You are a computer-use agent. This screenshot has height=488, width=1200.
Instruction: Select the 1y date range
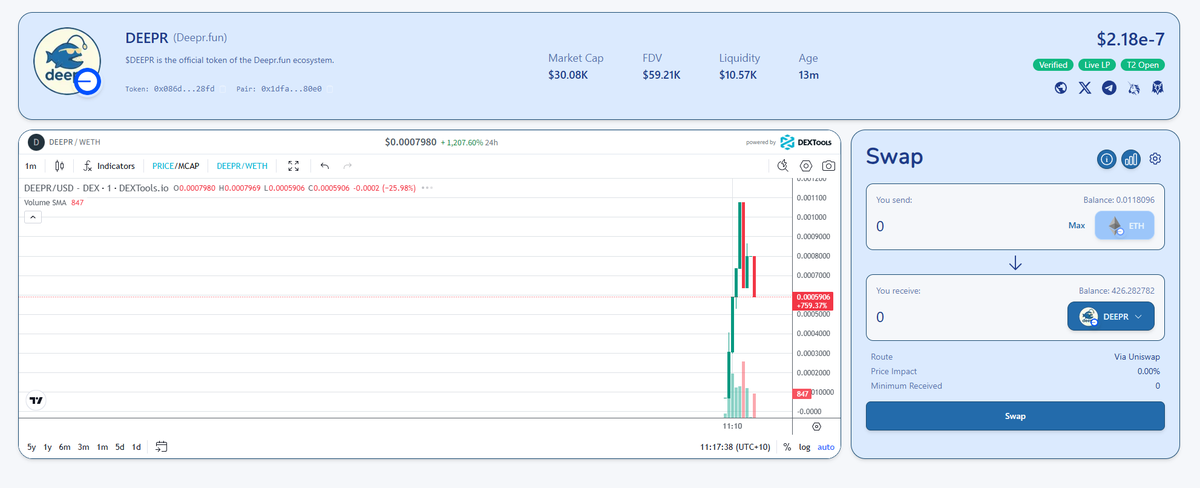[47, 447]
